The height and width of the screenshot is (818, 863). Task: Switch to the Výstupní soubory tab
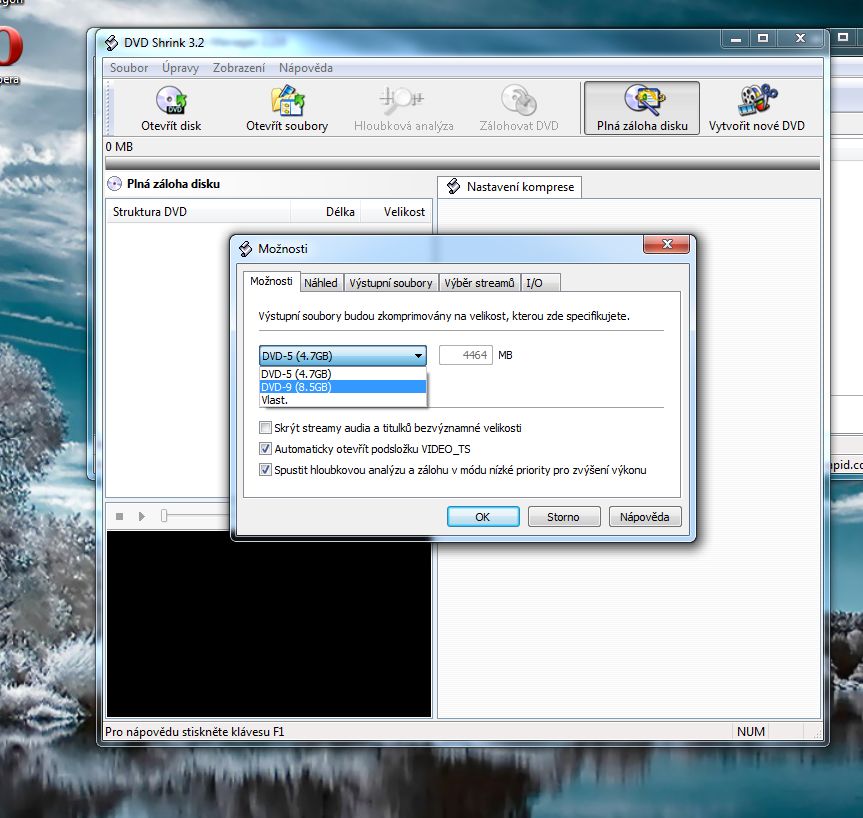click(391, 283)
